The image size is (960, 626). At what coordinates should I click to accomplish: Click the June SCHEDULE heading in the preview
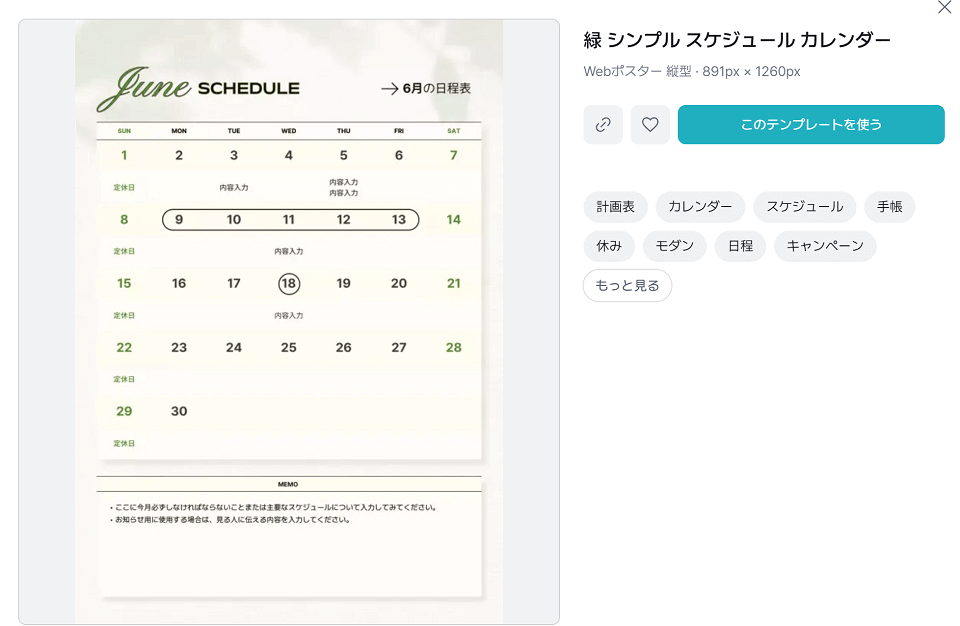[x=198, y=88]
